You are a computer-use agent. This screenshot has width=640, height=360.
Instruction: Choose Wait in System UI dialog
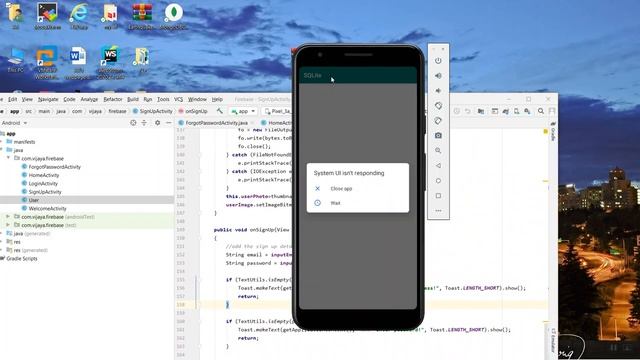[336, 203]
